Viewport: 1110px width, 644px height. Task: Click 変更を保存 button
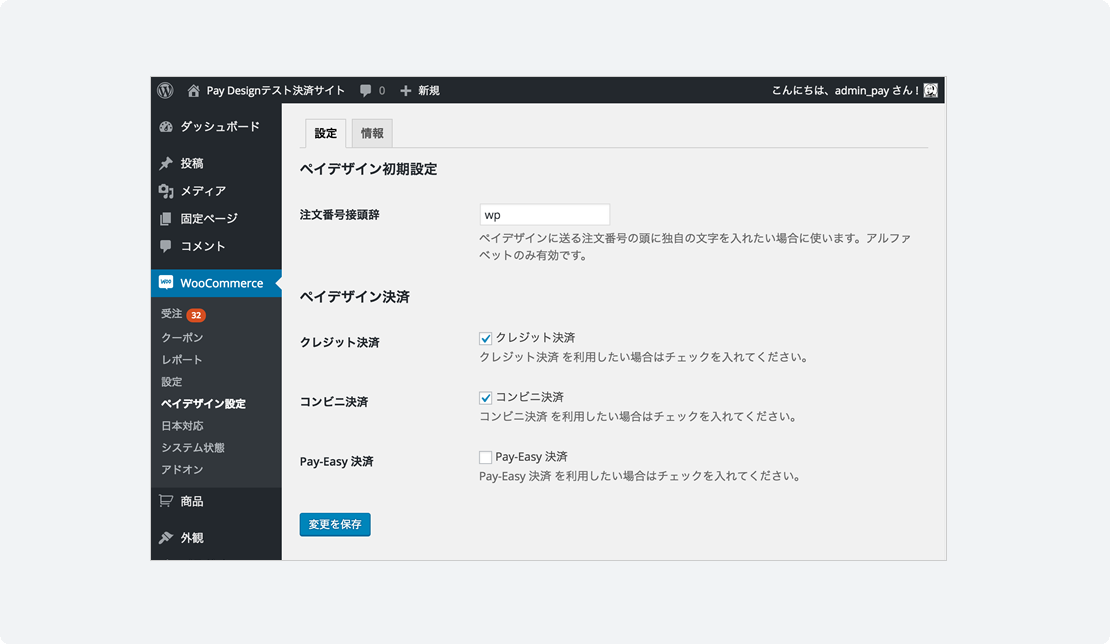click(x=335, y=524)
